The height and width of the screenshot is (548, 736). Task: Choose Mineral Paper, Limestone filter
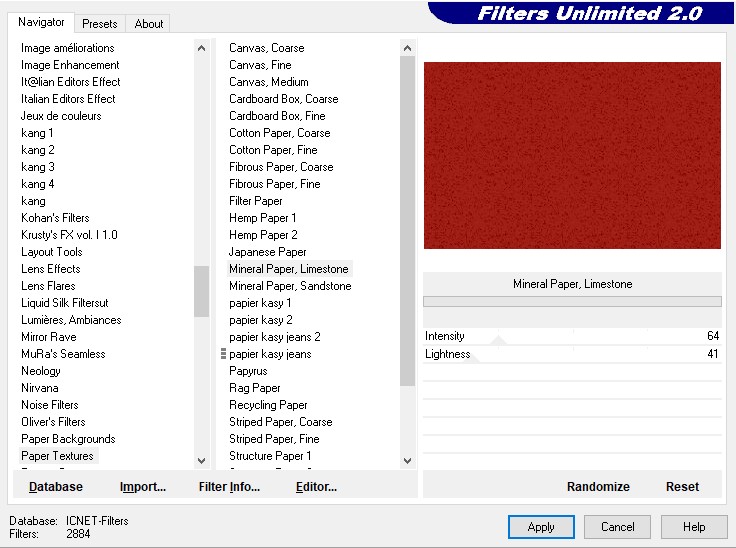coord(289,269)
